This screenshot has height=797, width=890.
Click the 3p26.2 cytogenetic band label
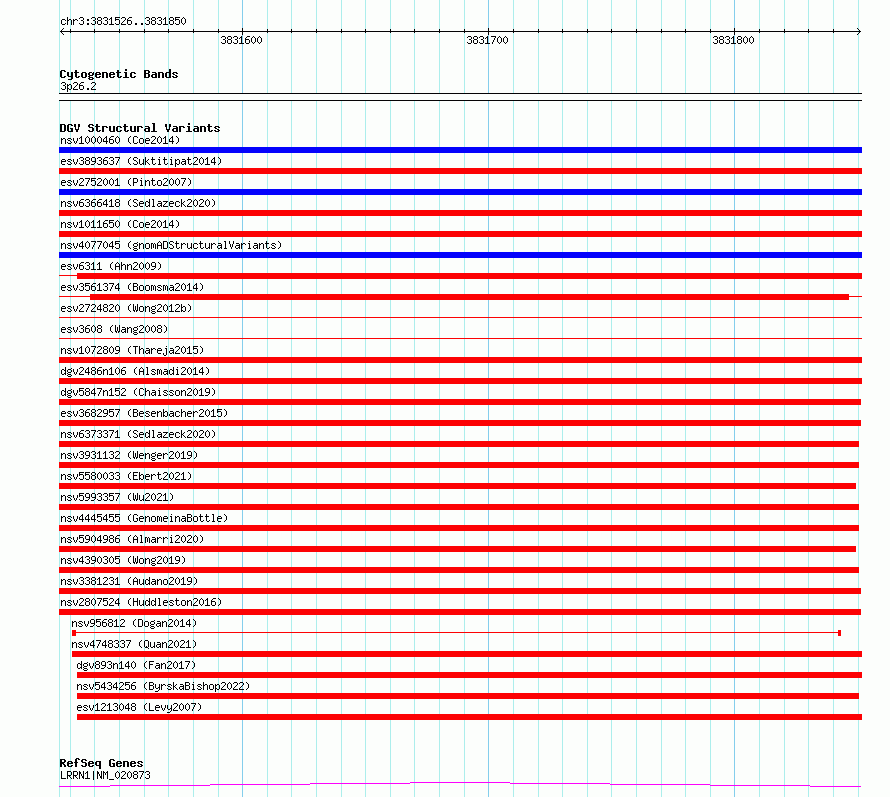click(x=78, y=86)
